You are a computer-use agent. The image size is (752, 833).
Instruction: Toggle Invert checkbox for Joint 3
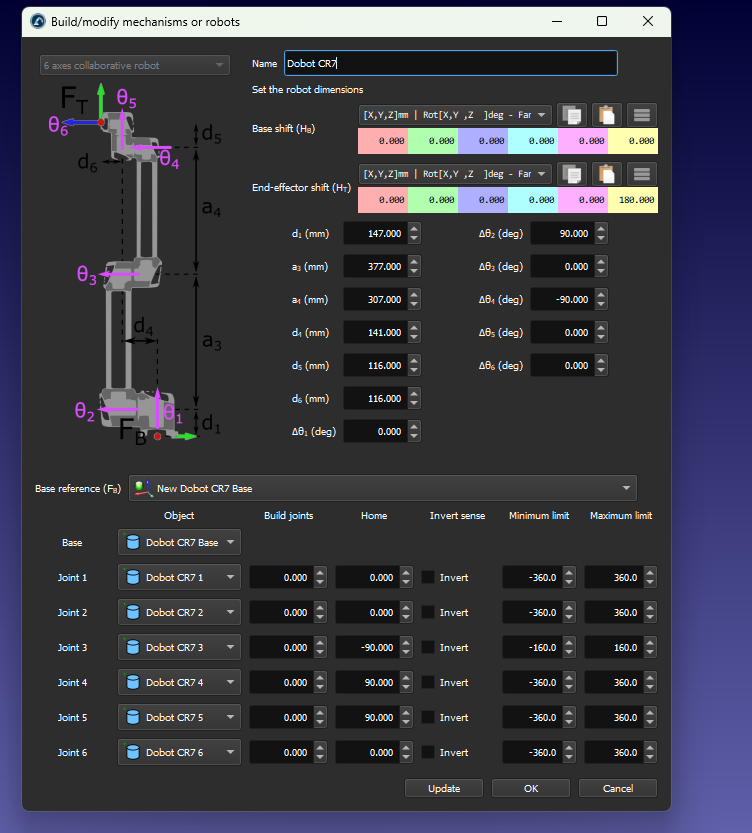pos(428,648)
